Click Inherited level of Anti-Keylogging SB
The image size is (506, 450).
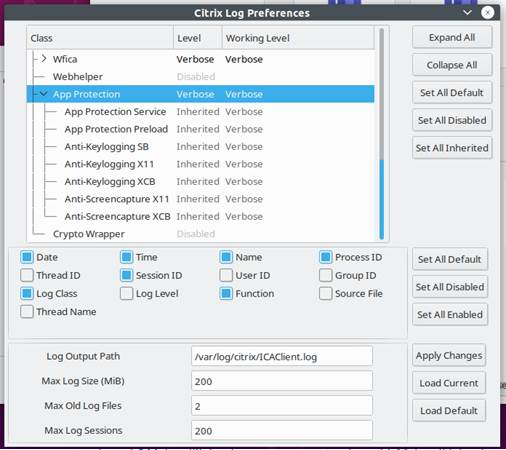coord(198,147)
